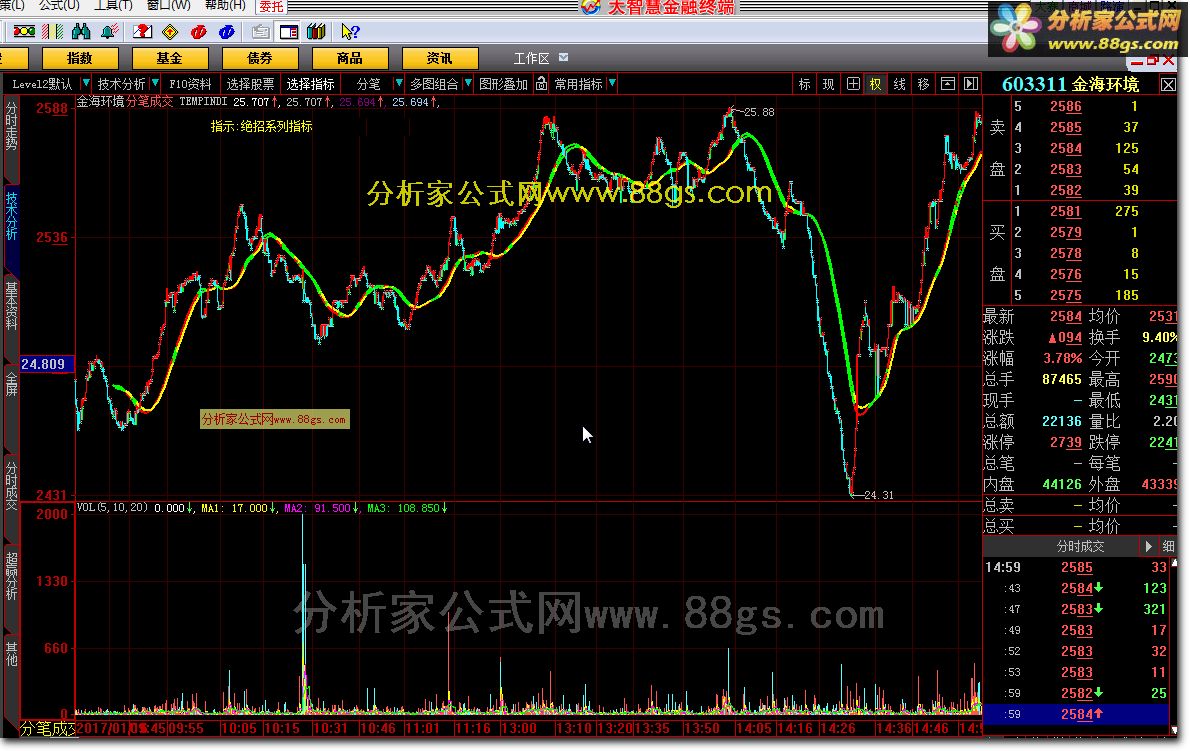Click the grid crosshair toolbar icon
The width and height of the screenshot is (1190, 751).
point(853,83)
